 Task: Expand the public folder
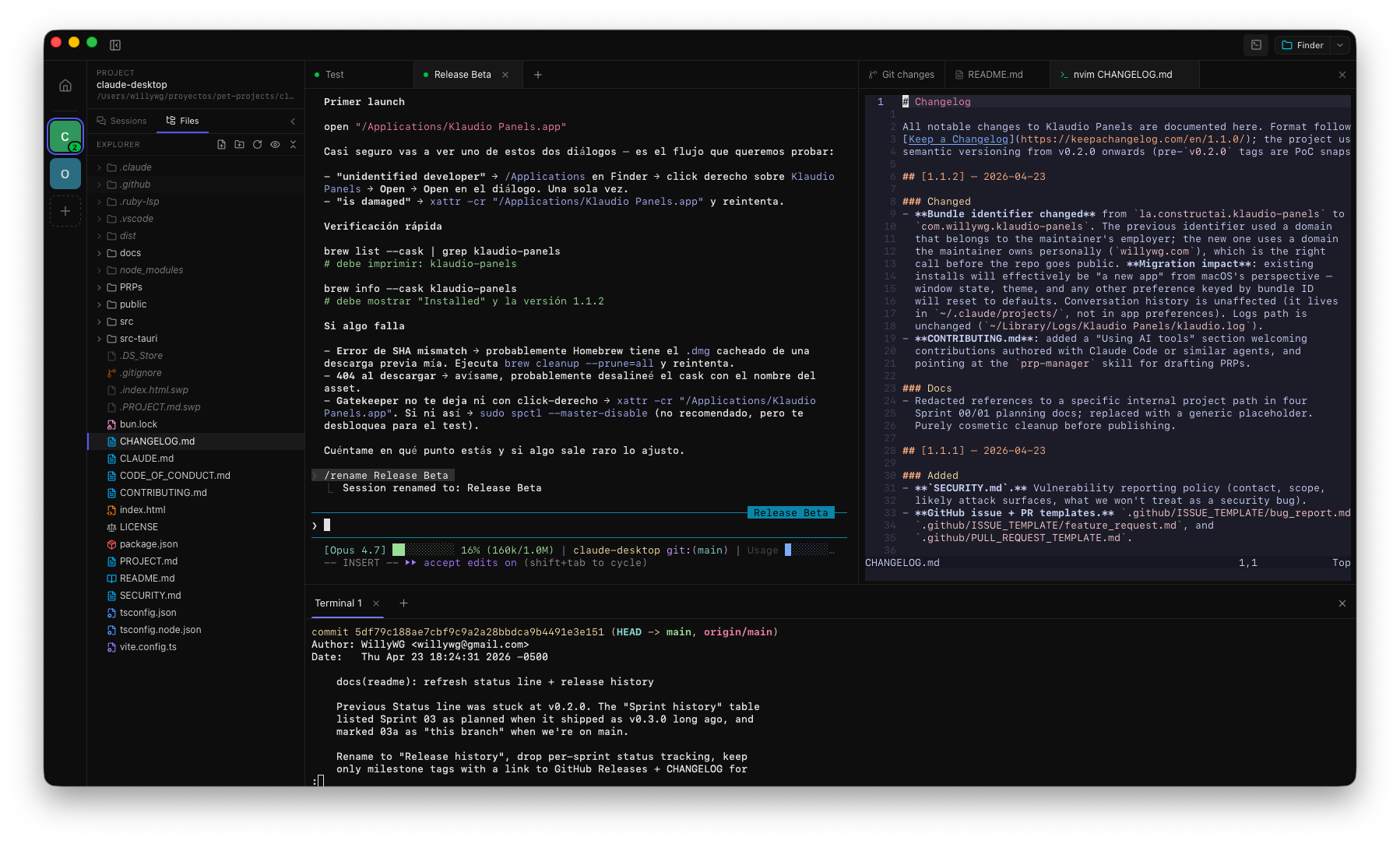click(195, 304)
